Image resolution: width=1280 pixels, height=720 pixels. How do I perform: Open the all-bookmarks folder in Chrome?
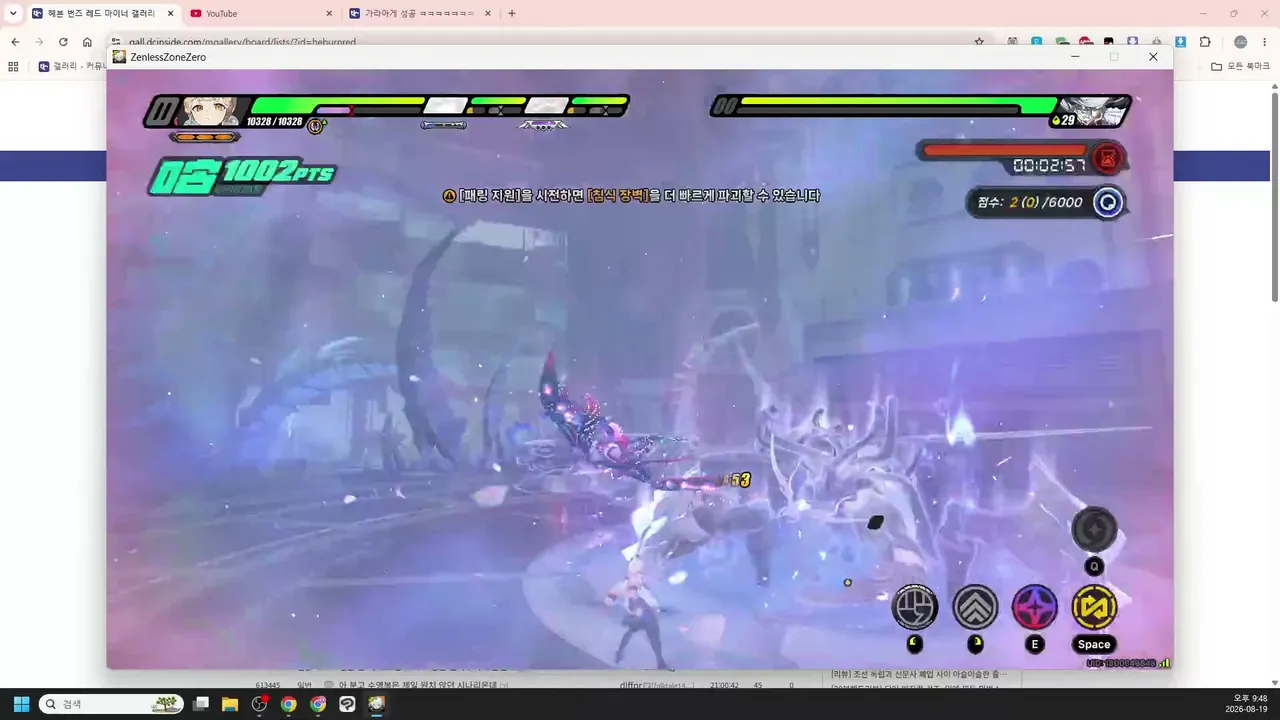coord(1240,66)
